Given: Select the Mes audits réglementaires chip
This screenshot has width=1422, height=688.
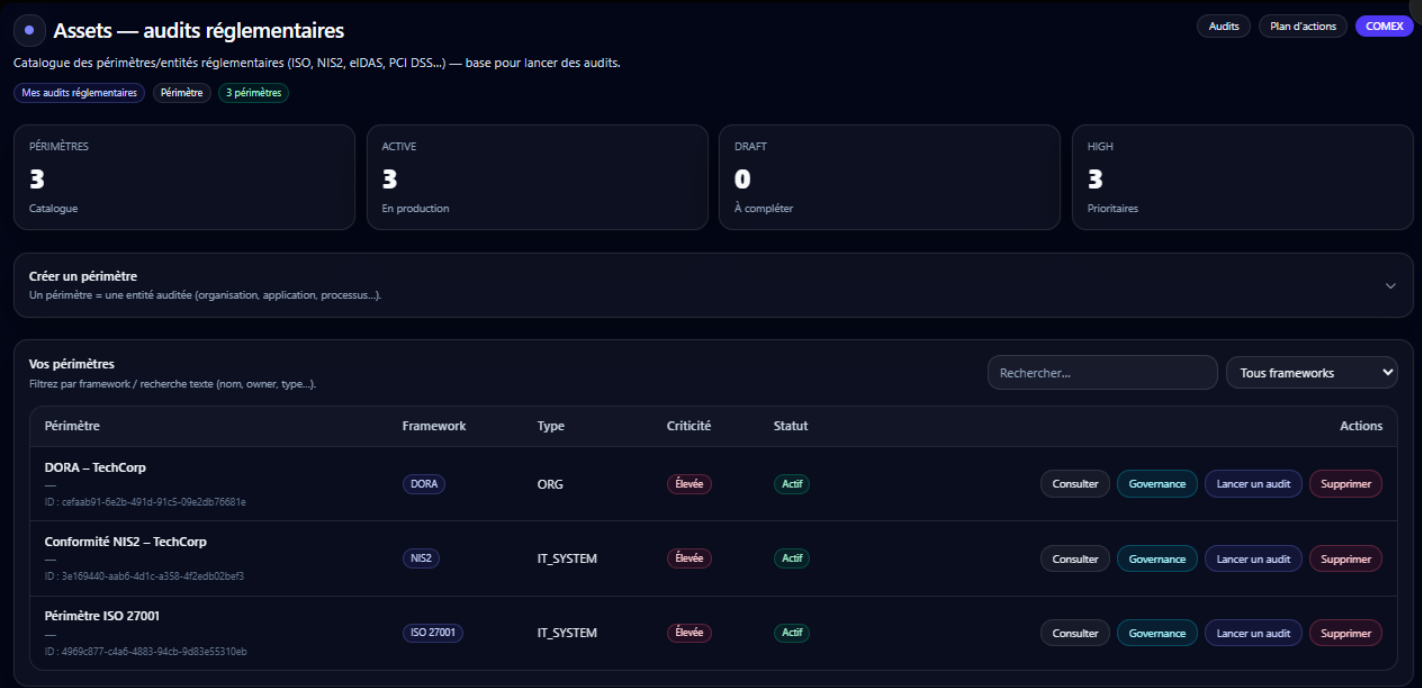Looking at the screenshot, I should pyautogui.click(x=79, y=93).
